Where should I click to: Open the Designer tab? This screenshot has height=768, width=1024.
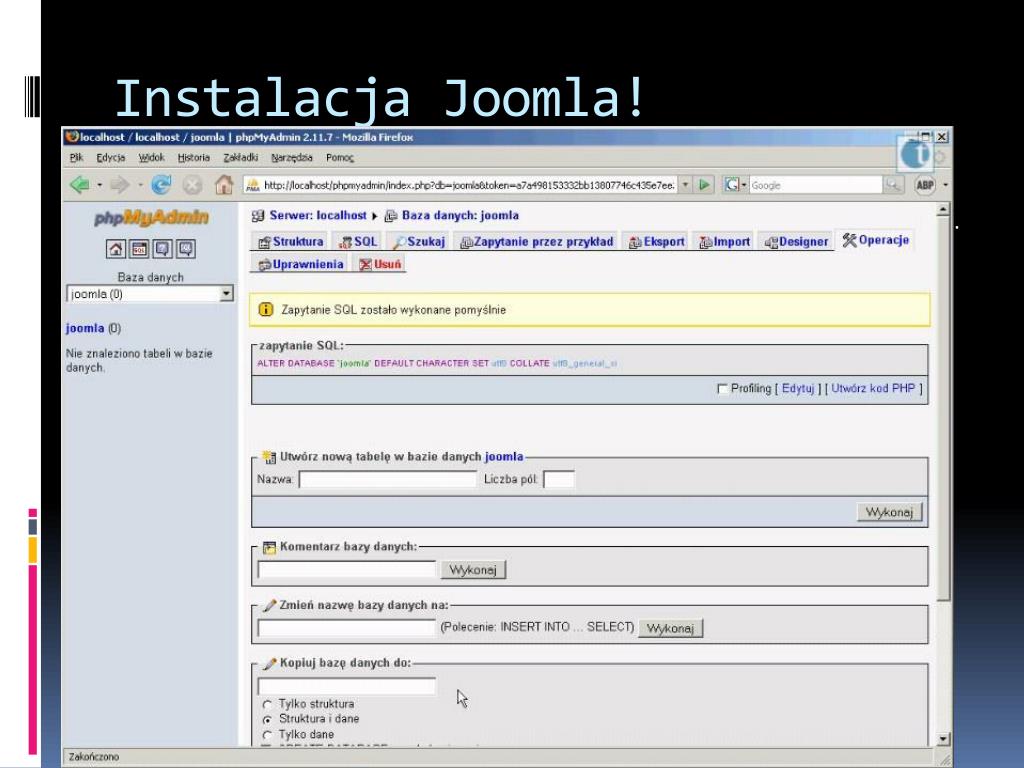796,242
